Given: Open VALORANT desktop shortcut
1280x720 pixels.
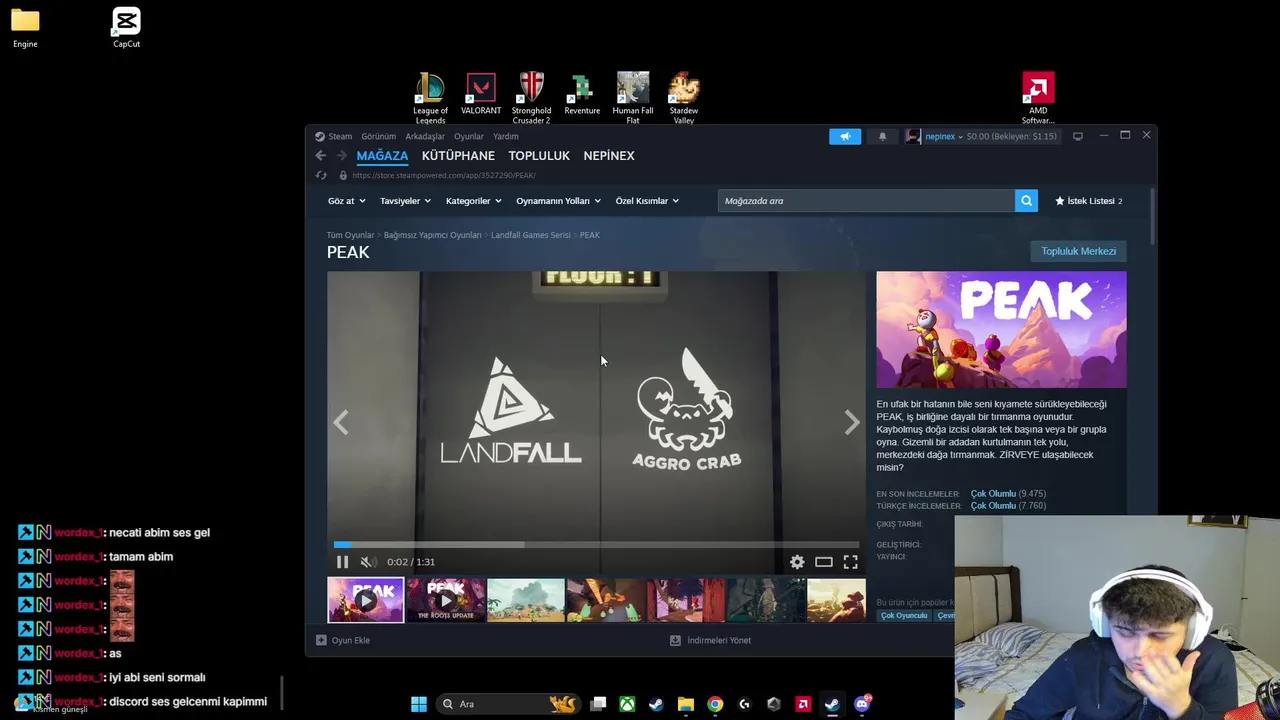Looking at the screenshot, I should tap(481, 94).
